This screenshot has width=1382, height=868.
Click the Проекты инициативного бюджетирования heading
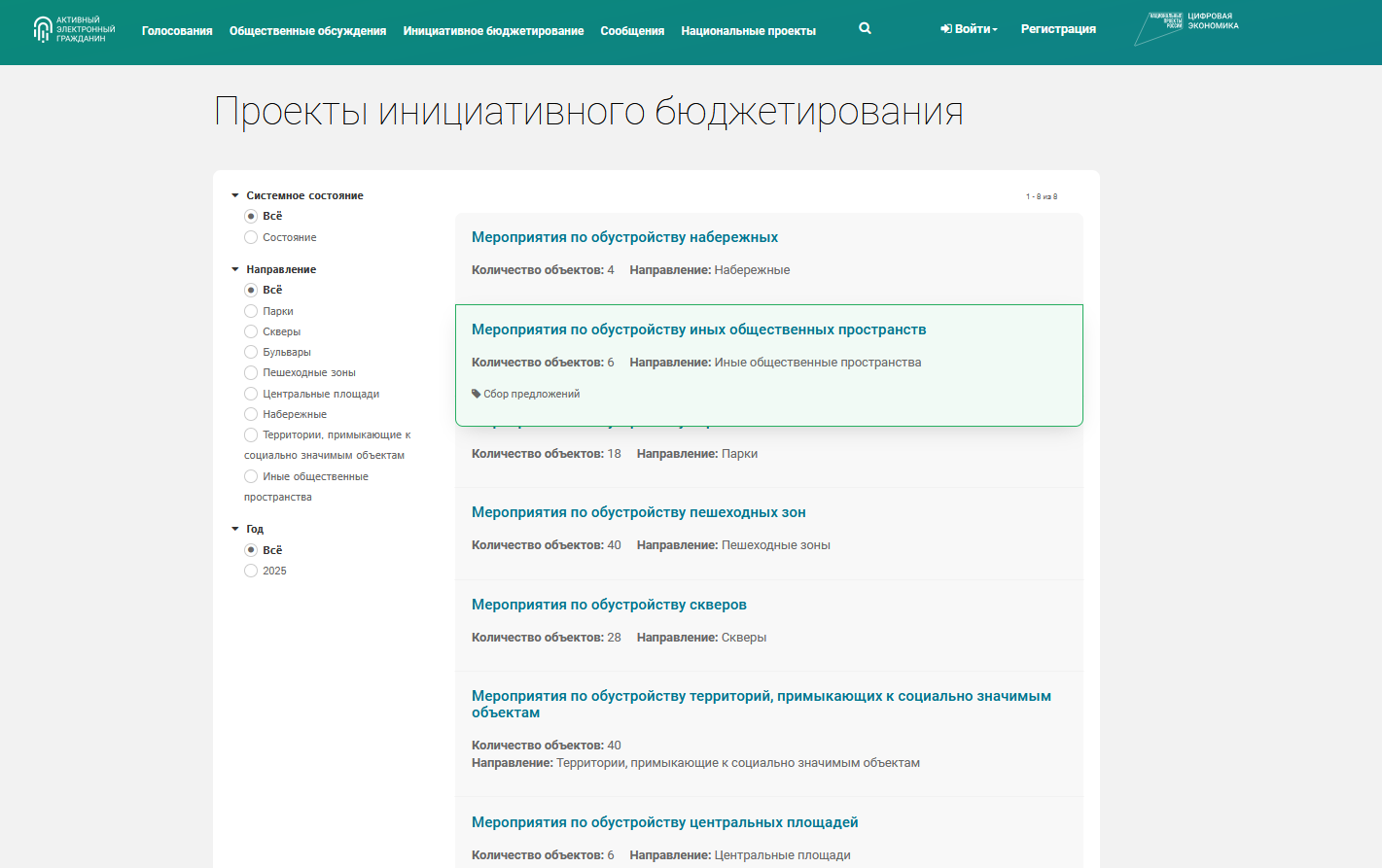[x=588, y=112]
